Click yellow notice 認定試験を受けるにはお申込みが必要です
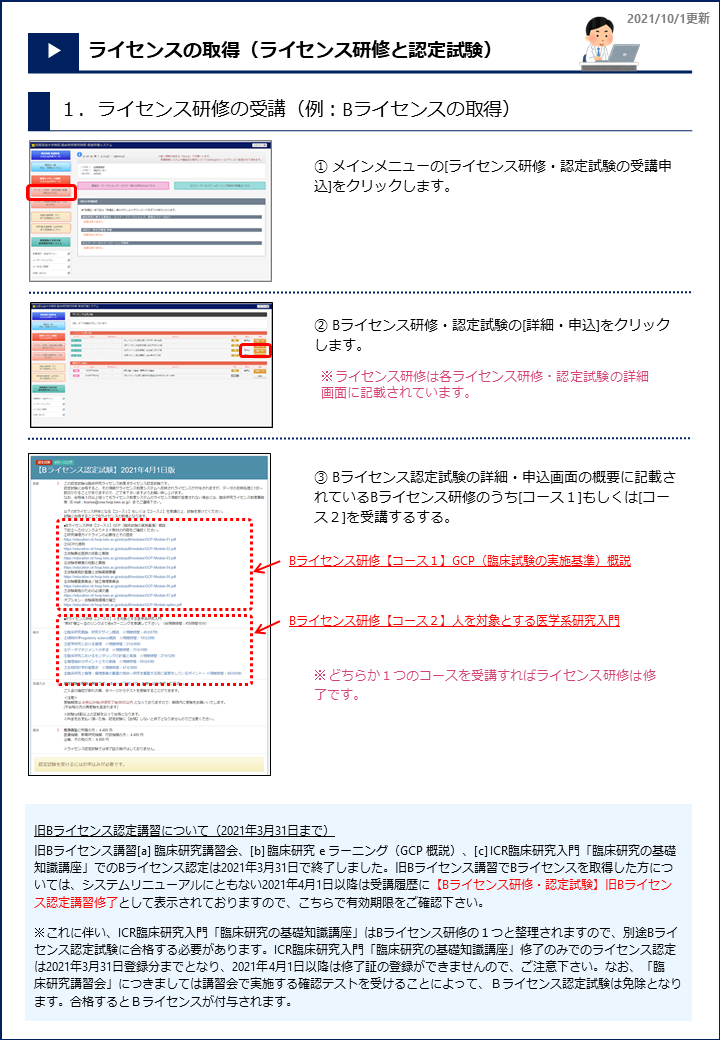The width and height of the screenshot is (720, 1040). click(149, 764)
